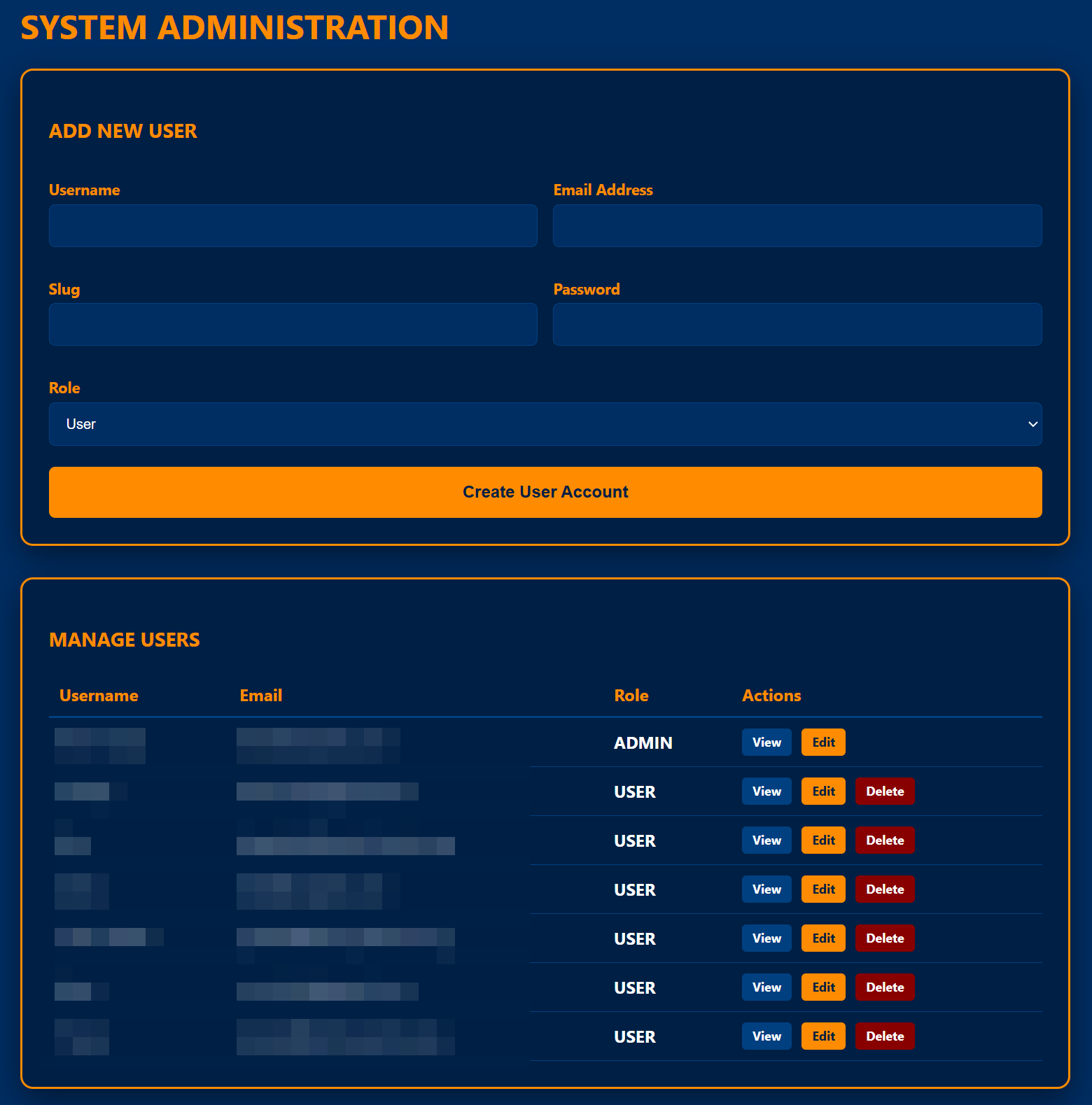Open the Role dropdown

point(545,424)
